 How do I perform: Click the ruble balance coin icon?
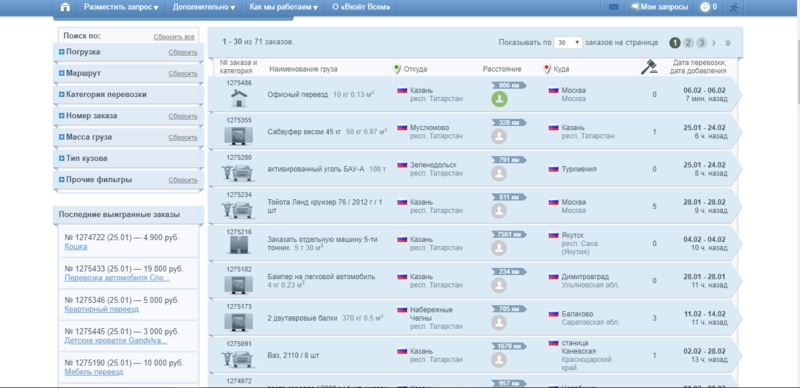click(705, 7)
